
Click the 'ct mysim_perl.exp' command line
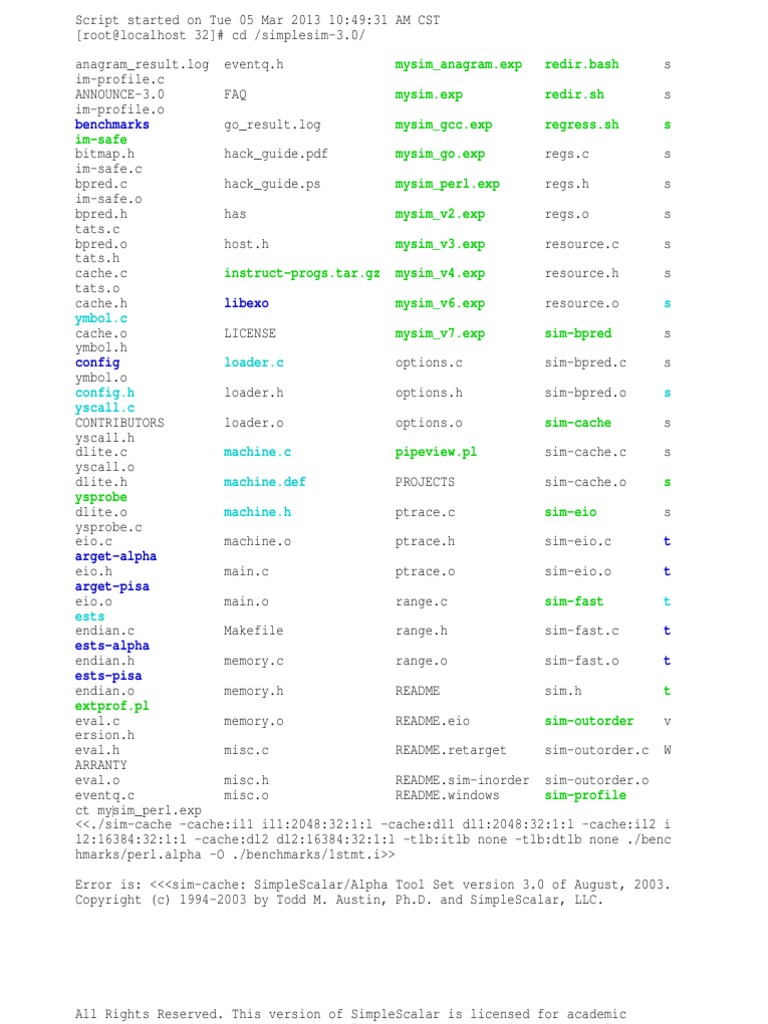tap(138, 810)
